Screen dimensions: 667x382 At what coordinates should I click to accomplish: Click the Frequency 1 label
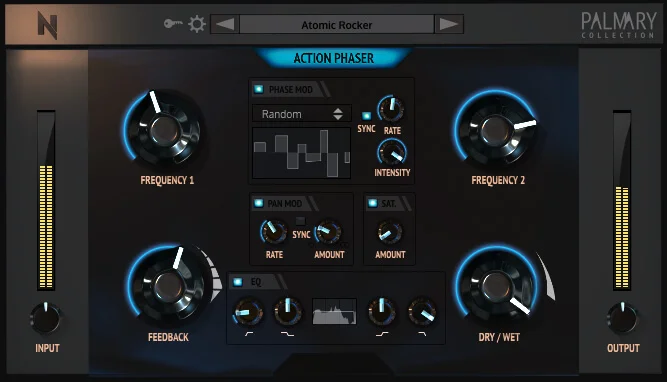pos(167,180)
